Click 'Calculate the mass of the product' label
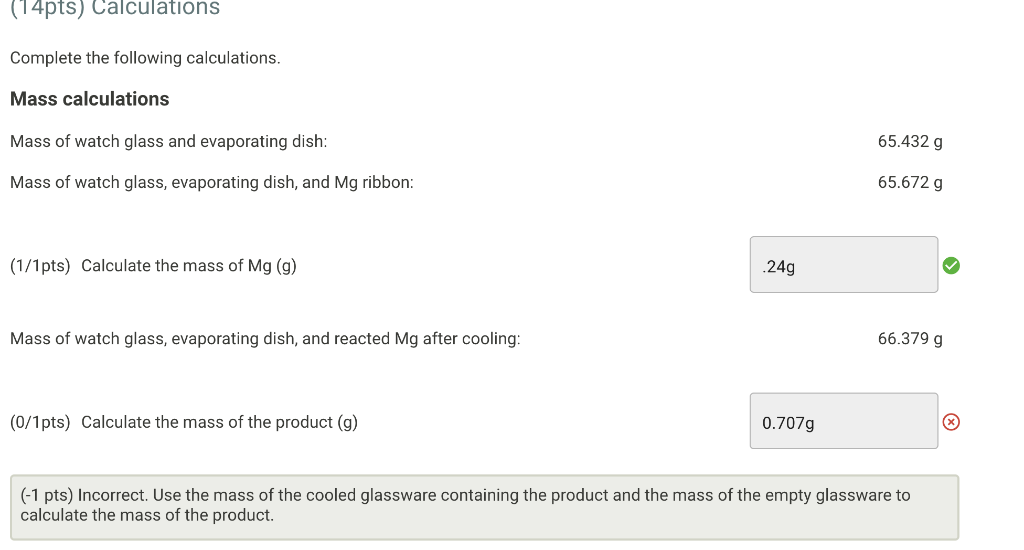Image resolution: width=1024 pixels, height=550 pixels. coord(219,422)
